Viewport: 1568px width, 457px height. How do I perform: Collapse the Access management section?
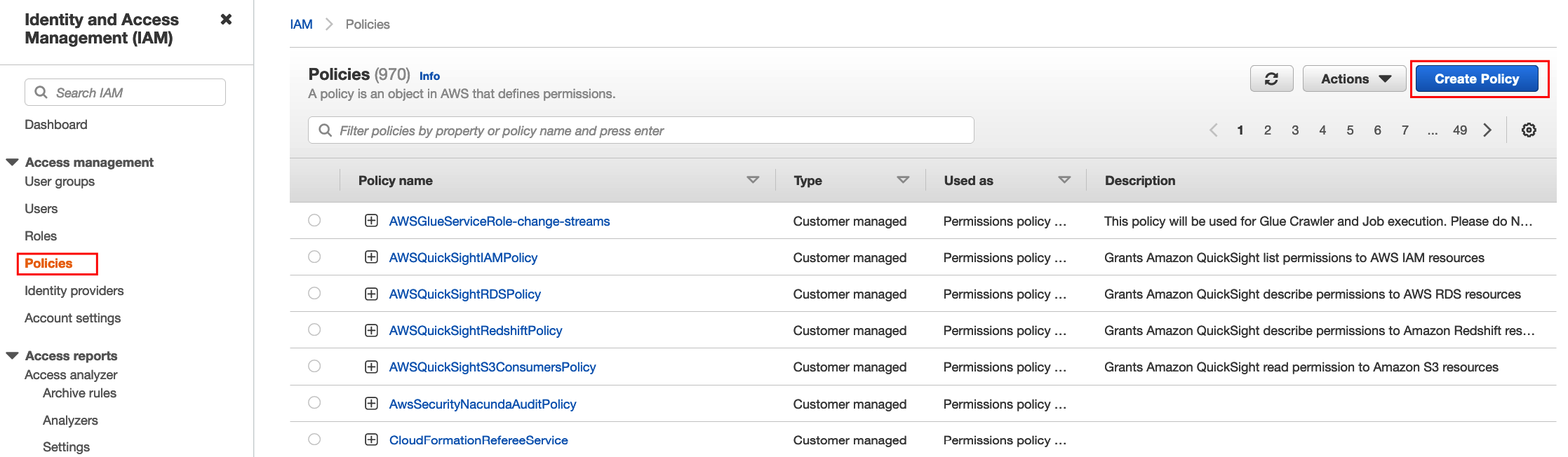pos(12,163)
